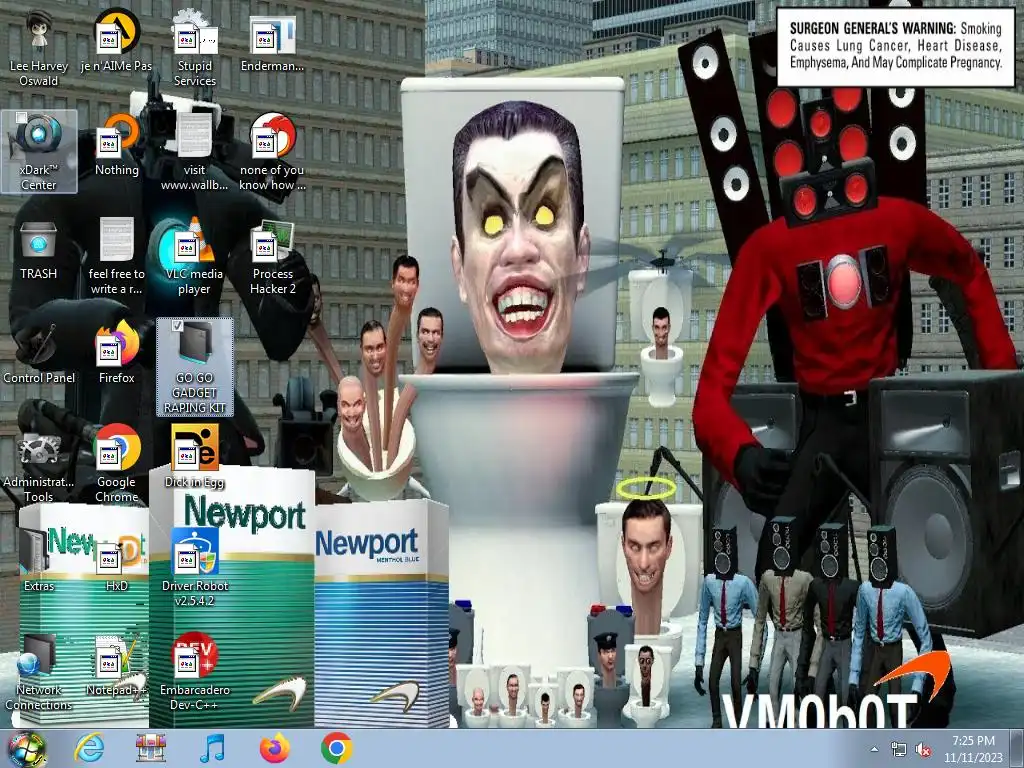This screenshot has height=768, width=1024.
Task: Open the Control Panel desktop icon
Action: pyautogui.click(x=39, y=353)
